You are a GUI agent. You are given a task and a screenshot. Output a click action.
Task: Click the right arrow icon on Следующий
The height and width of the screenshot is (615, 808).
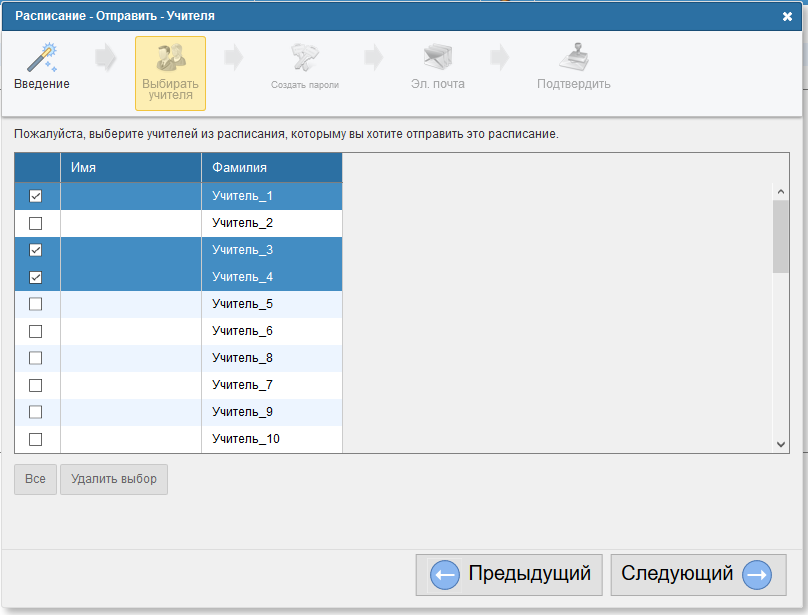[758, 575]
